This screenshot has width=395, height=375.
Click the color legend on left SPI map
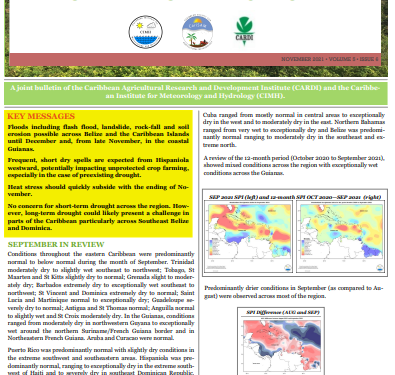coord(214,247)
